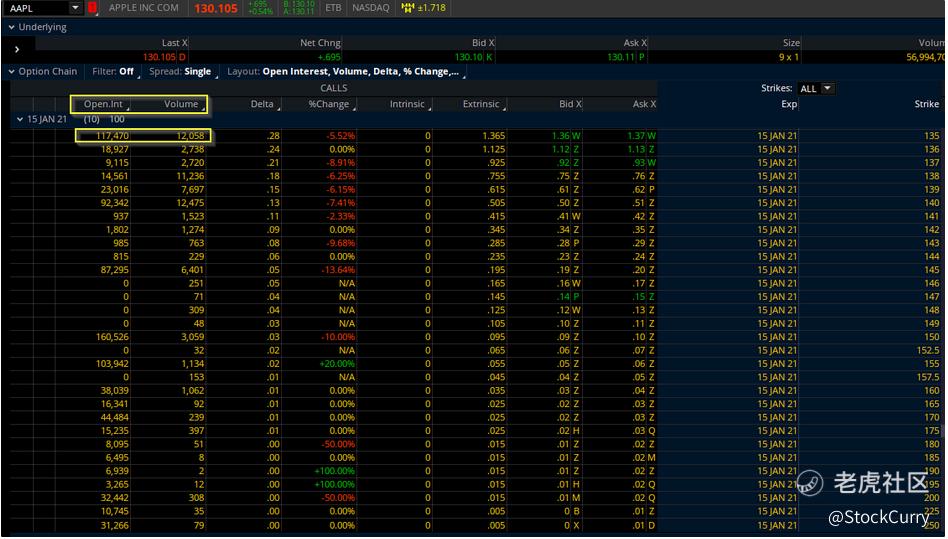The height and width of the screenshot is (539, 948).
Task: Click the .02 bid with exchange H on strike 175
Action: click(x=563, y=431)
